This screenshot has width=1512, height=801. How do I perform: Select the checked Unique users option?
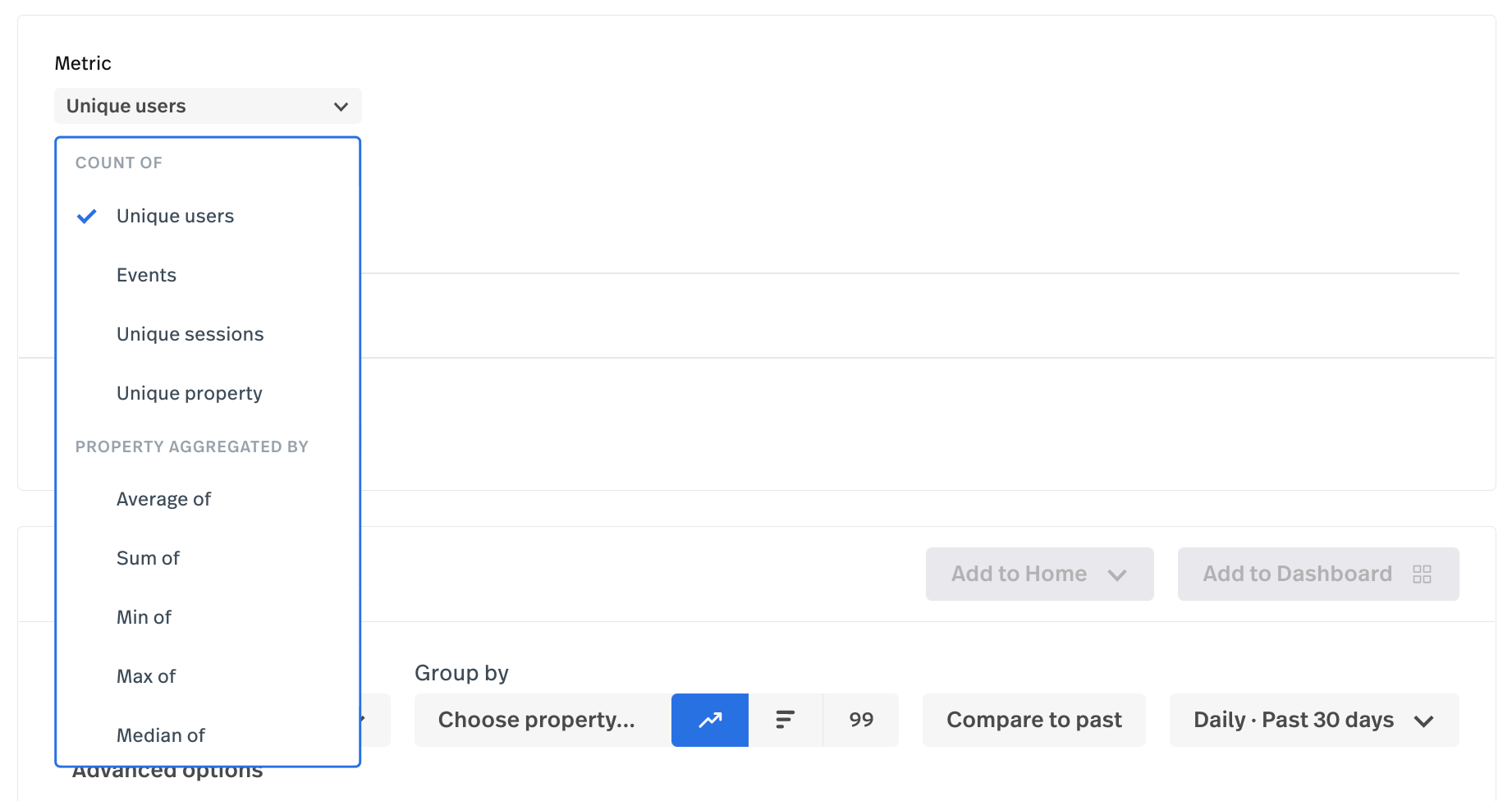pyautogui.click(x=208, y=216)
